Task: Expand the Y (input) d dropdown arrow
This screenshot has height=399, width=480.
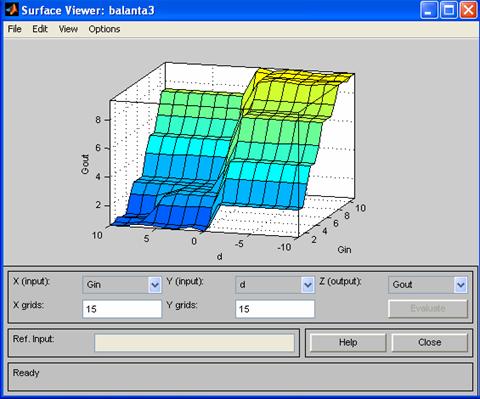Action: point(308,285)
